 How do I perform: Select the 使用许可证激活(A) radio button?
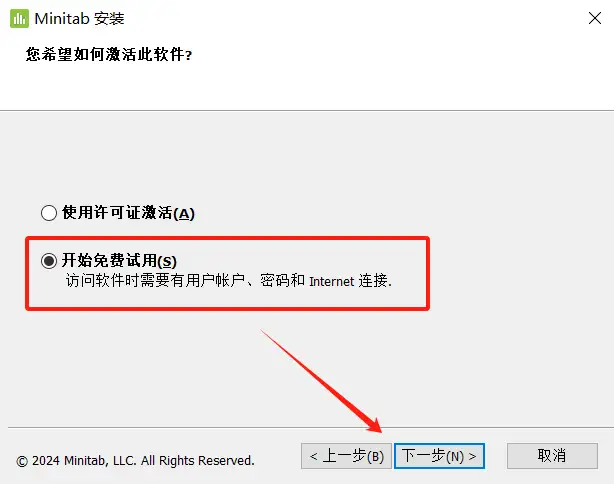[49, 213]
